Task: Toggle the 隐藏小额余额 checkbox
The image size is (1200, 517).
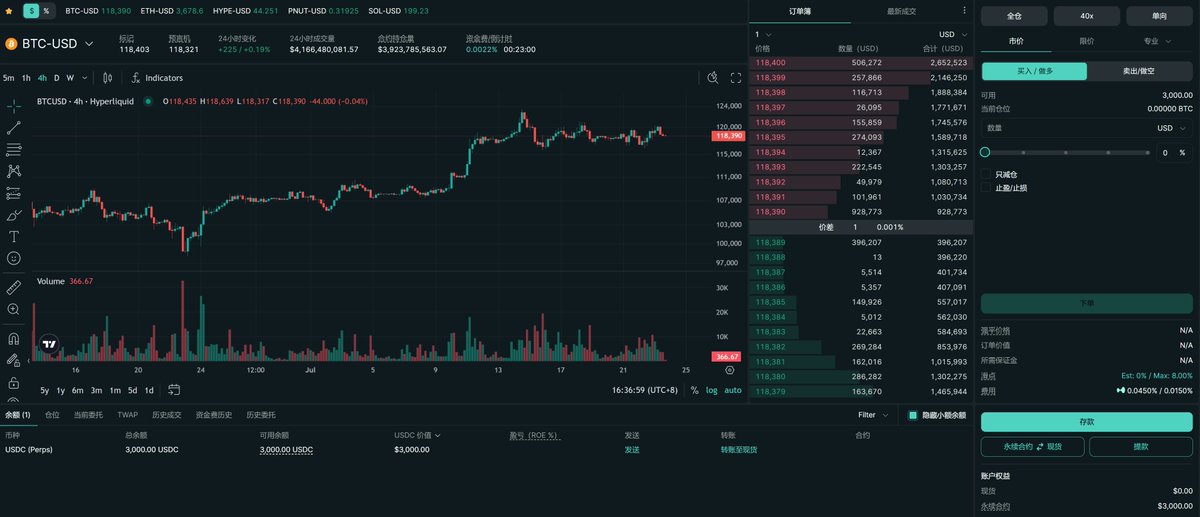Action: [x=913, y=415]
